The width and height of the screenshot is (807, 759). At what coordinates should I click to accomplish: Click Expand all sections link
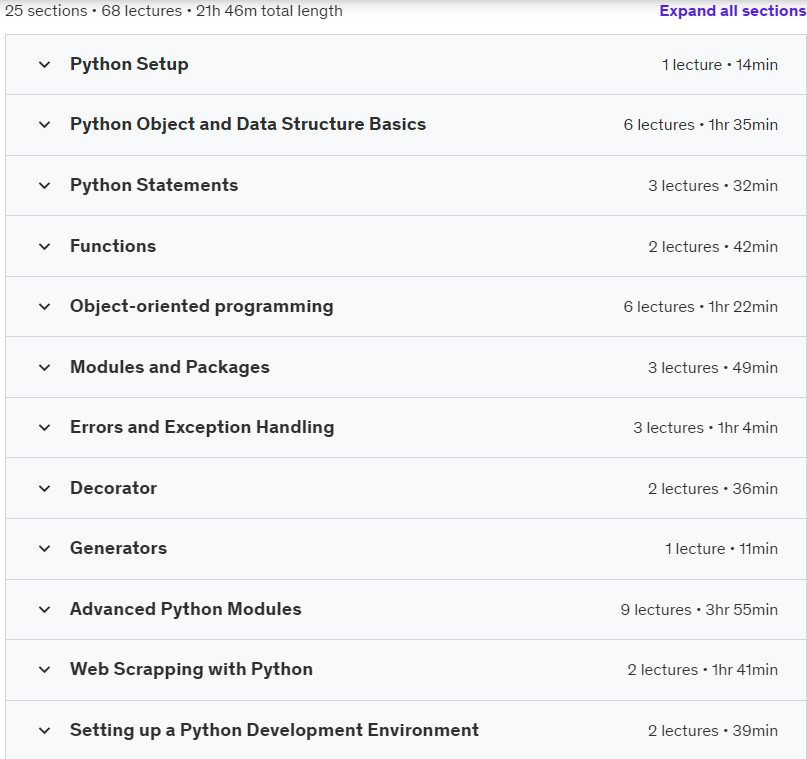pyautogui.click(x=733, y=11)
